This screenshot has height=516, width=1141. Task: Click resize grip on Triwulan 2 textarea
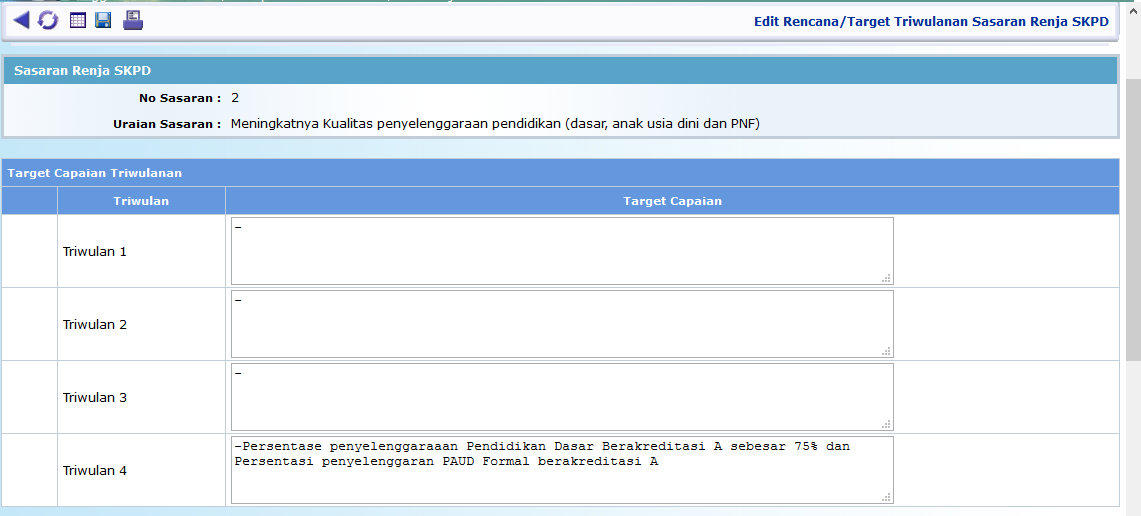point(886,352)
